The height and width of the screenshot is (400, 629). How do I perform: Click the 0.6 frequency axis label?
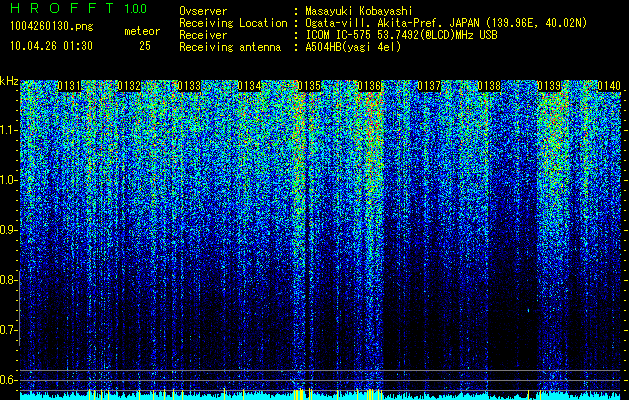tap(9, 380)
